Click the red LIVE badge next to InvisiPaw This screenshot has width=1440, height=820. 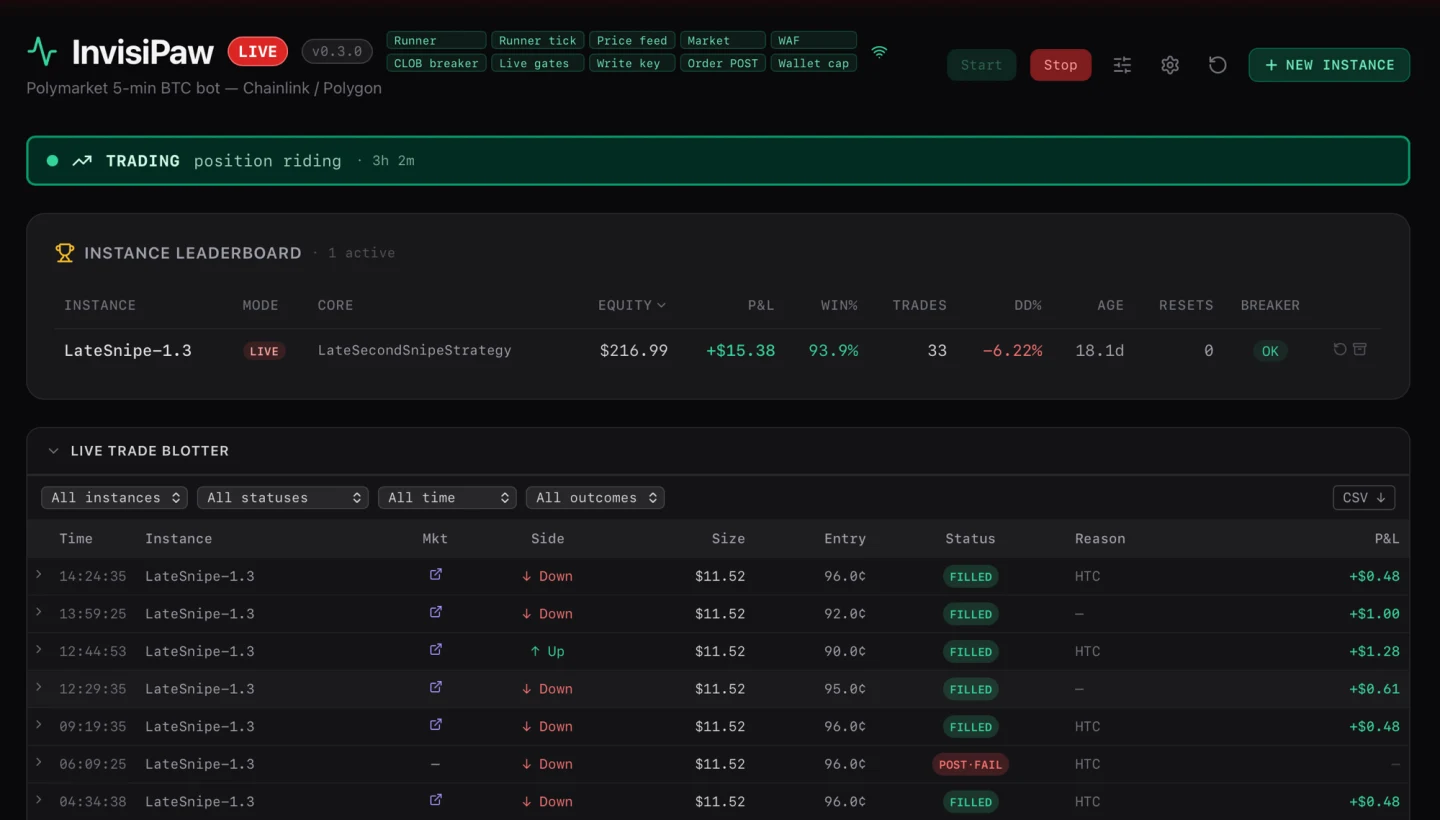click(258, 51)
